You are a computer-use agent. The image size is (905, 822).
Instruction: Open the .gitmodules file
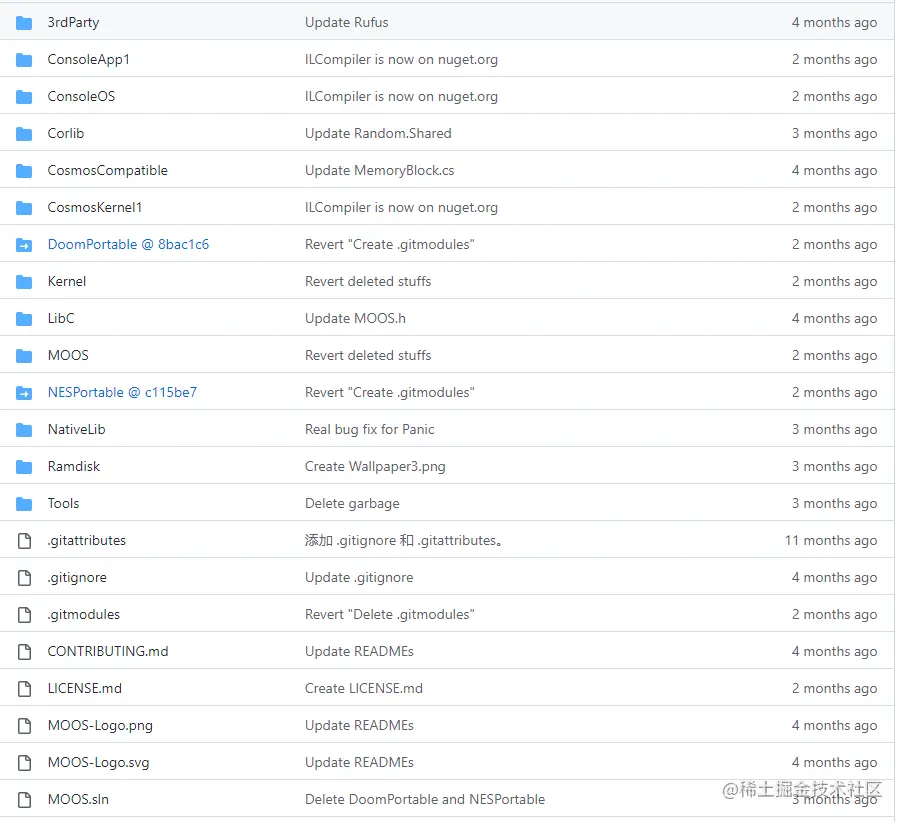click(x=84, y=614)
